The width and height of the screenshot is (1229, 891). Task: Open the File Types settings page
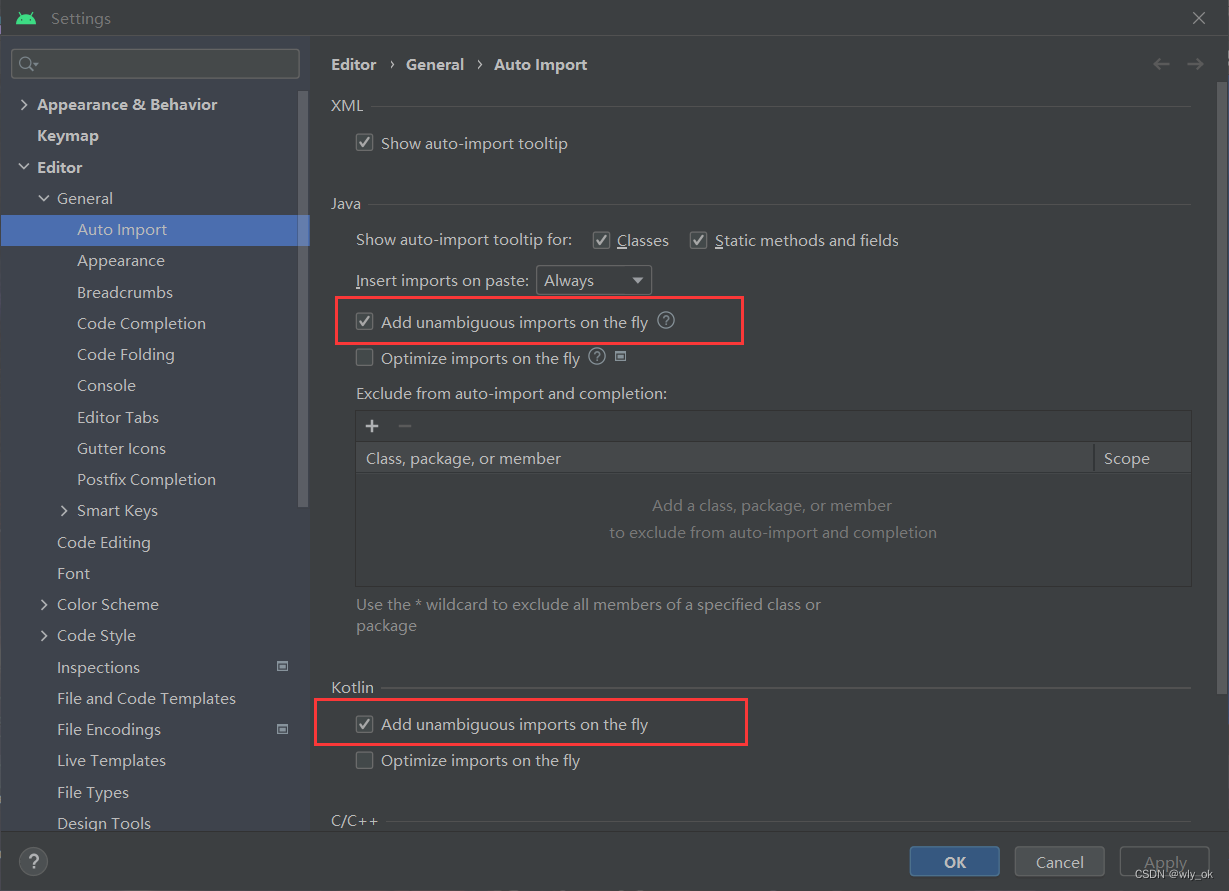[x=93, y=792]
